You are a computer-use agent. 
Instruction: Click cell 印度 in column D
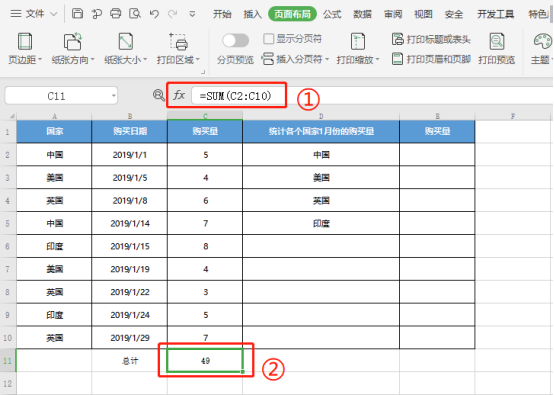click(x=321, y=223)
